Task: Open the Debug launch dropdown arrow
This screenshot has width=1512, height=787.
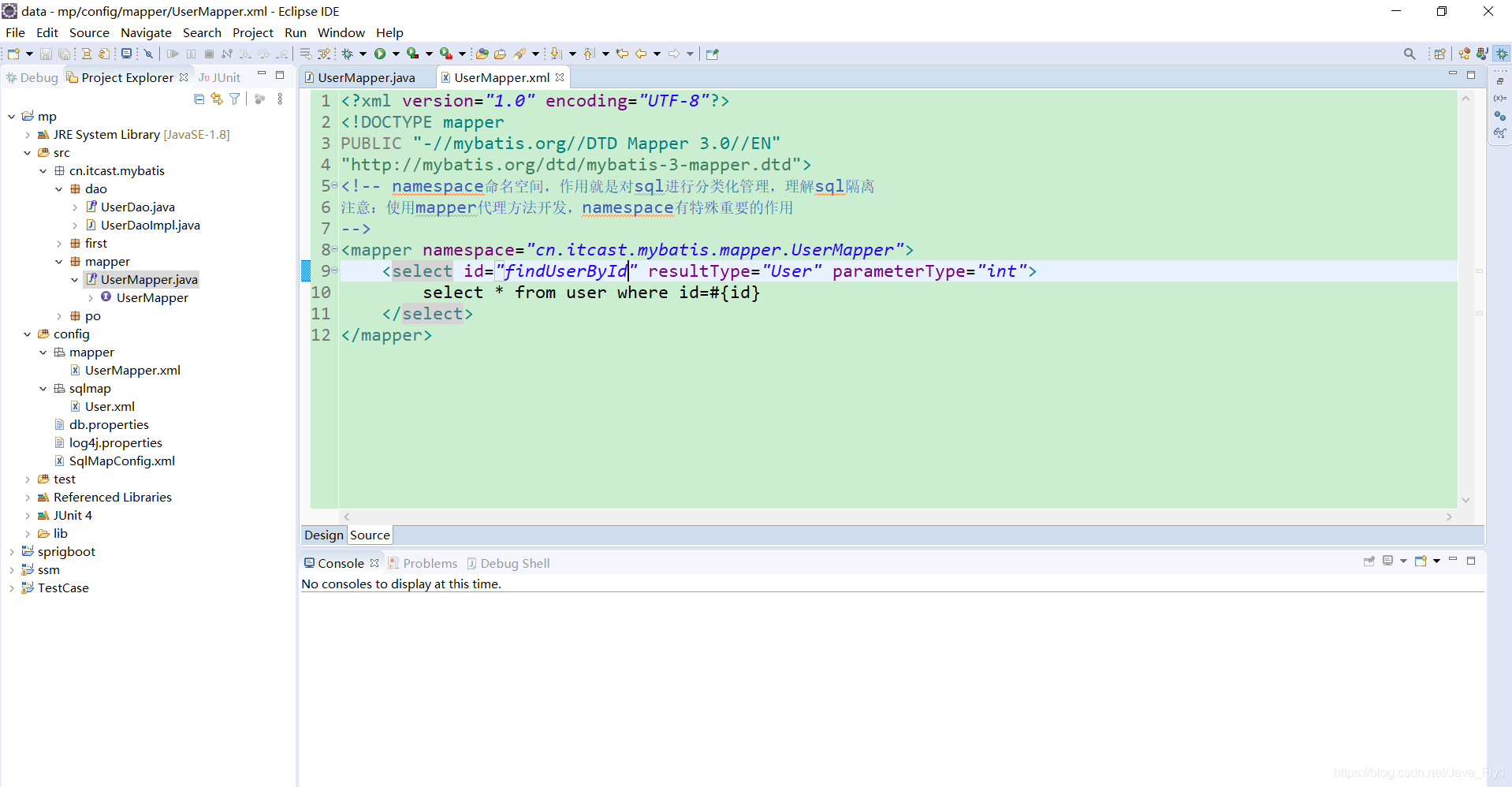Action: click(x=363, y=54)
